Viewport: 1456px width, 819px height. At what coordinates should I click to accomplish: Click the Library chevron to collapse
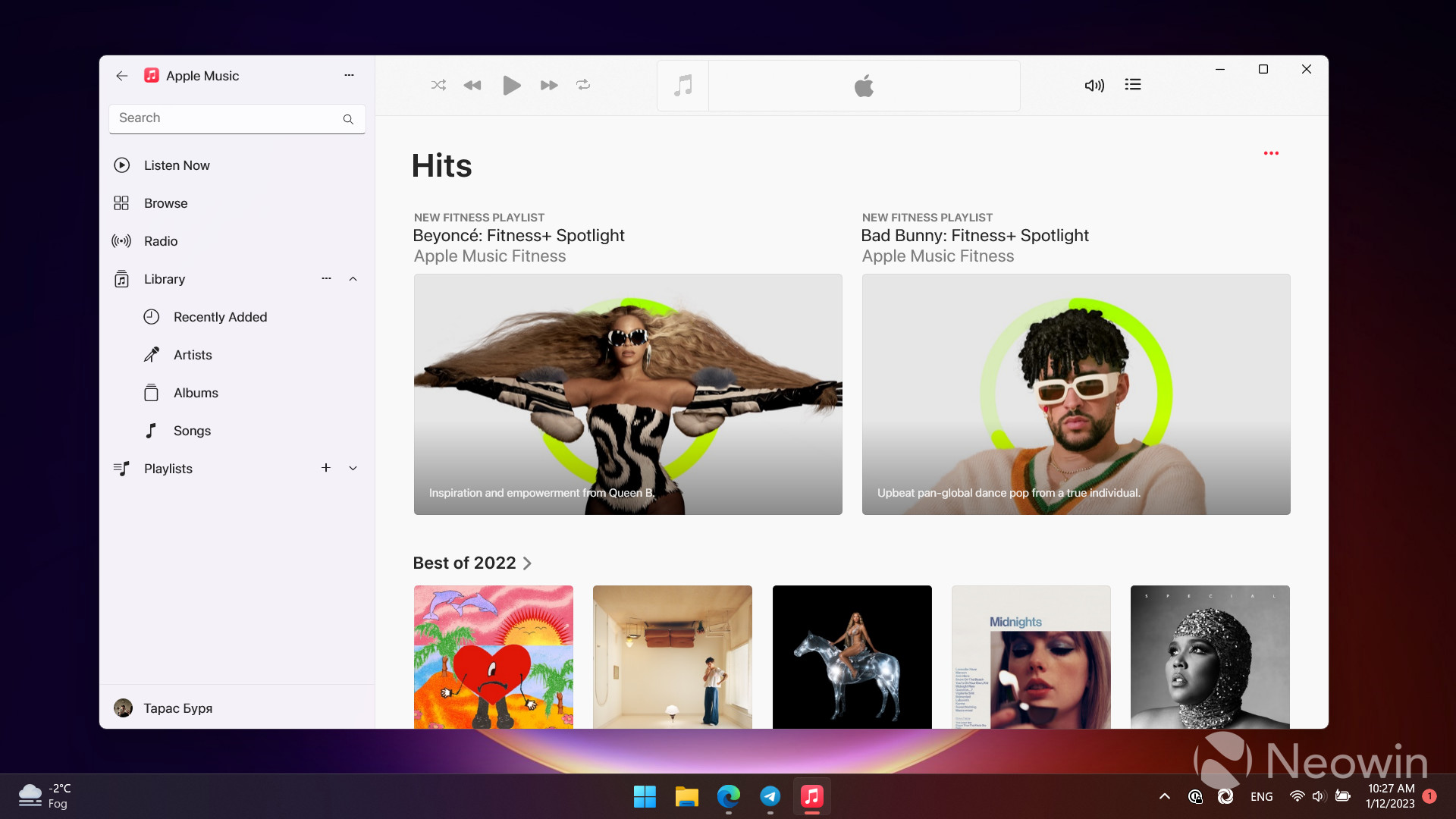coord(354,278)
